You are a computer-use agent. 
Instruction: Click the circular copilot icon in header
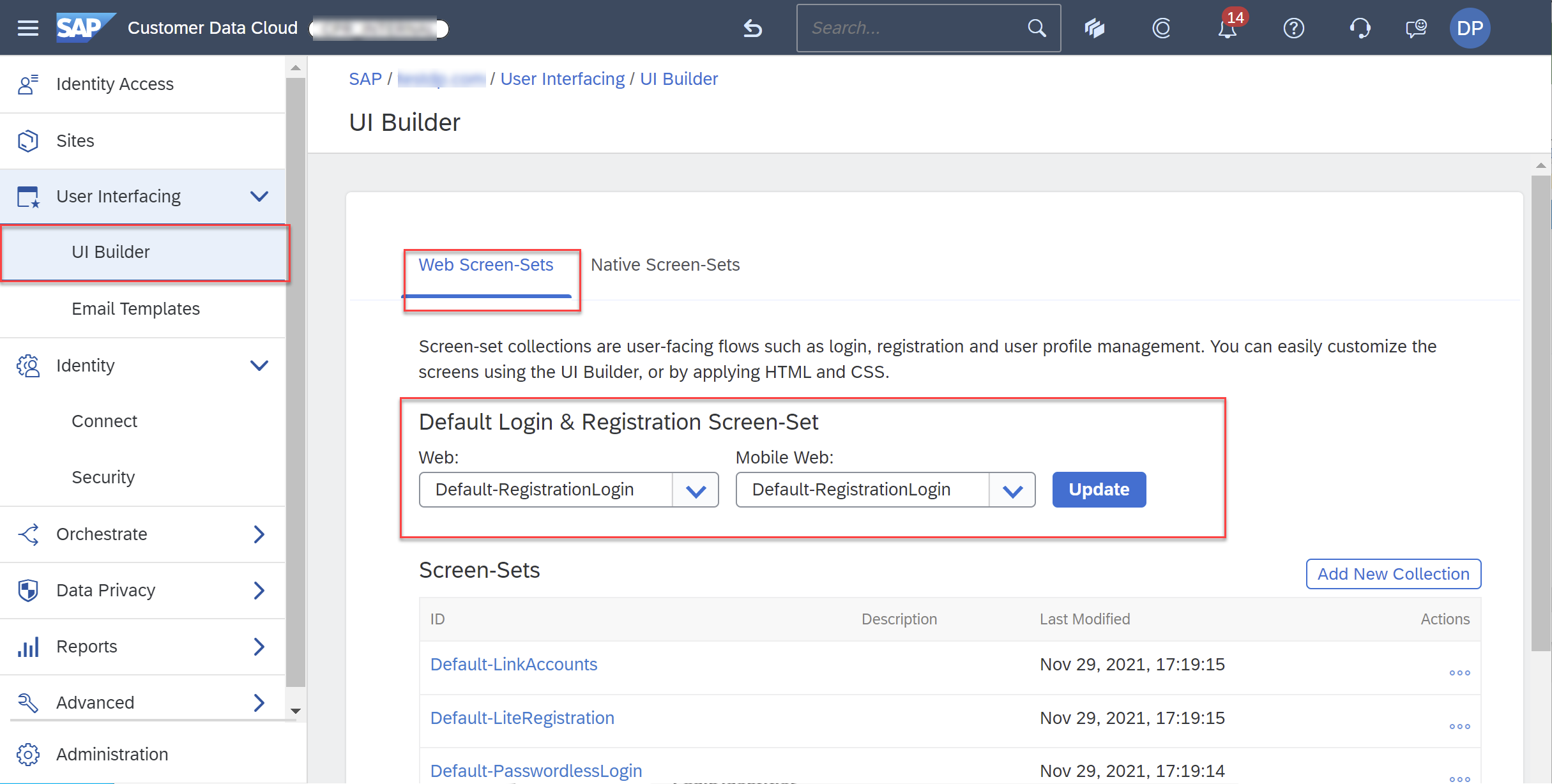[x=1161, y=28]
